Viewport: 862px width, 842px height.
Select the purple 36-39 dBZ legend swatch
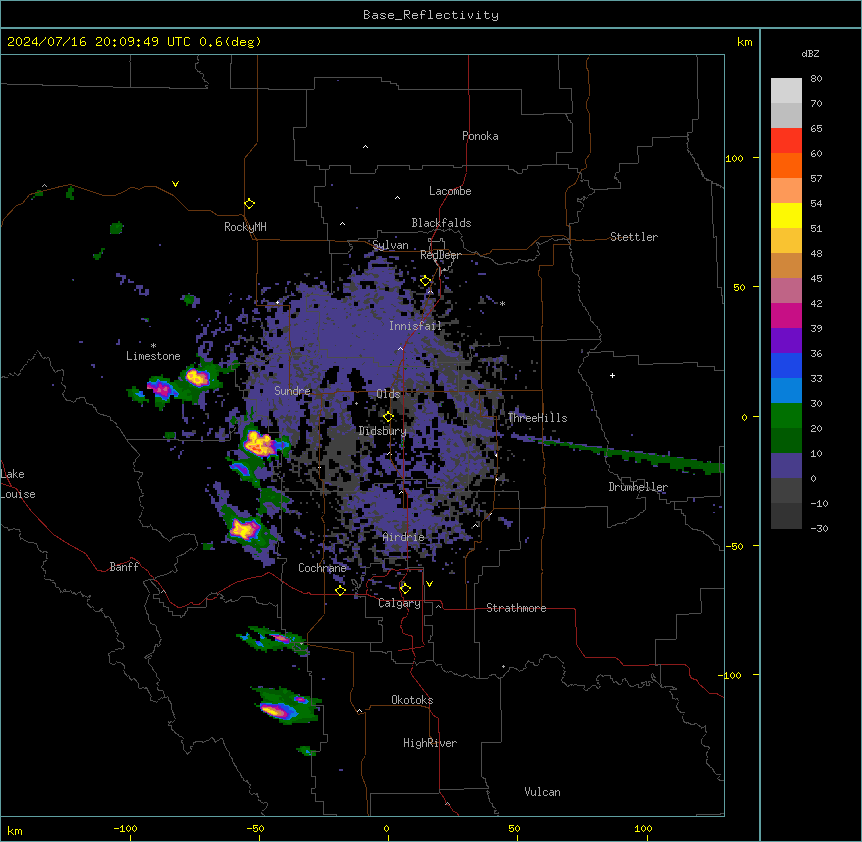coord(786,341)
